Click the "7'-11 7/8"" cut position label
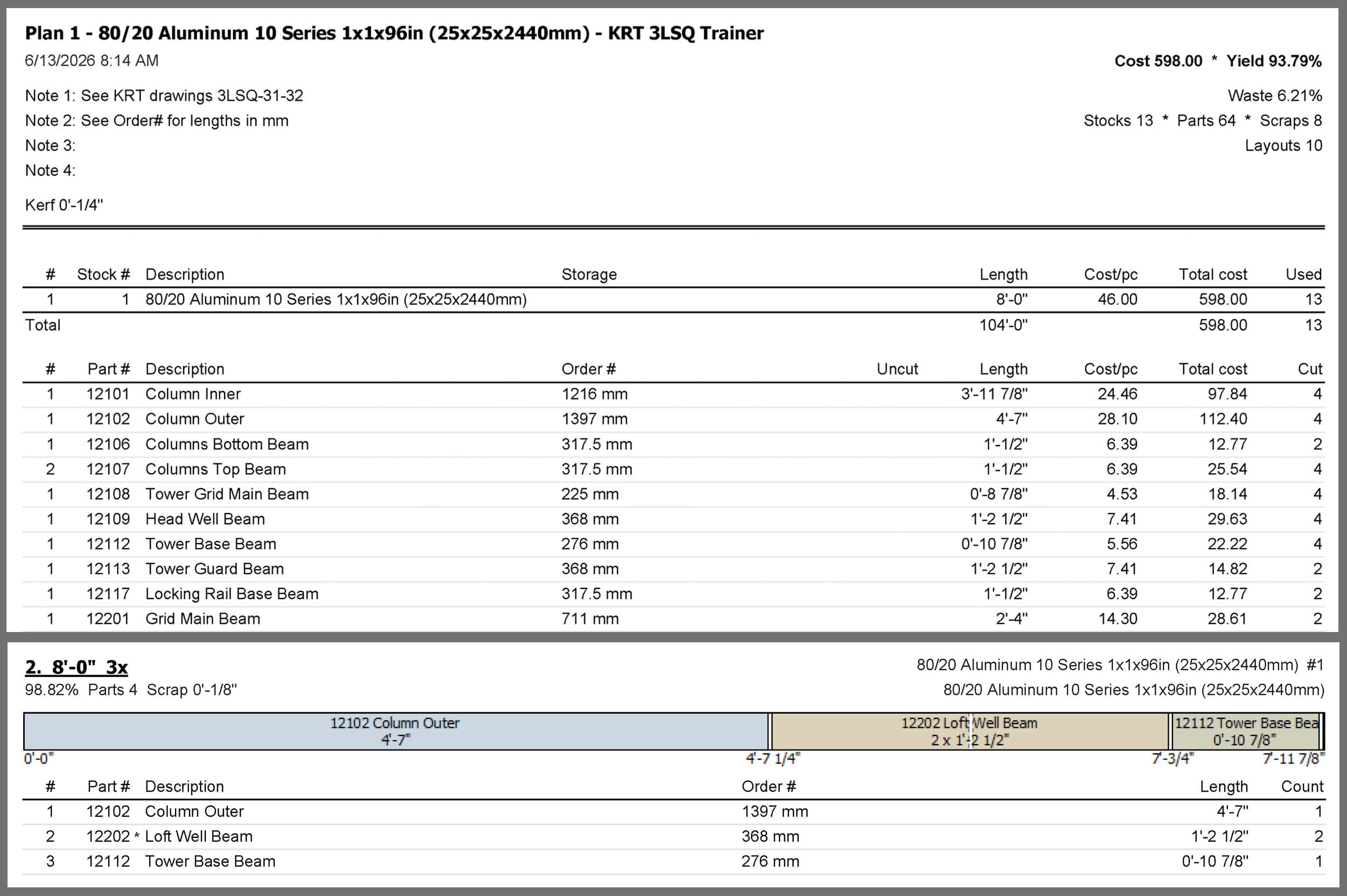The height and width of the screenshot is (896, 1347). pos(1293,759)
